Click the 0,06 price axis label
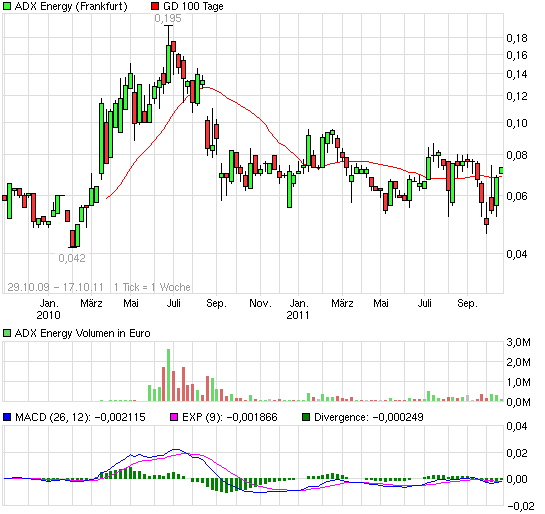This screenshot has width=545, height=514. pyautogui.click(x=517, y=196)
